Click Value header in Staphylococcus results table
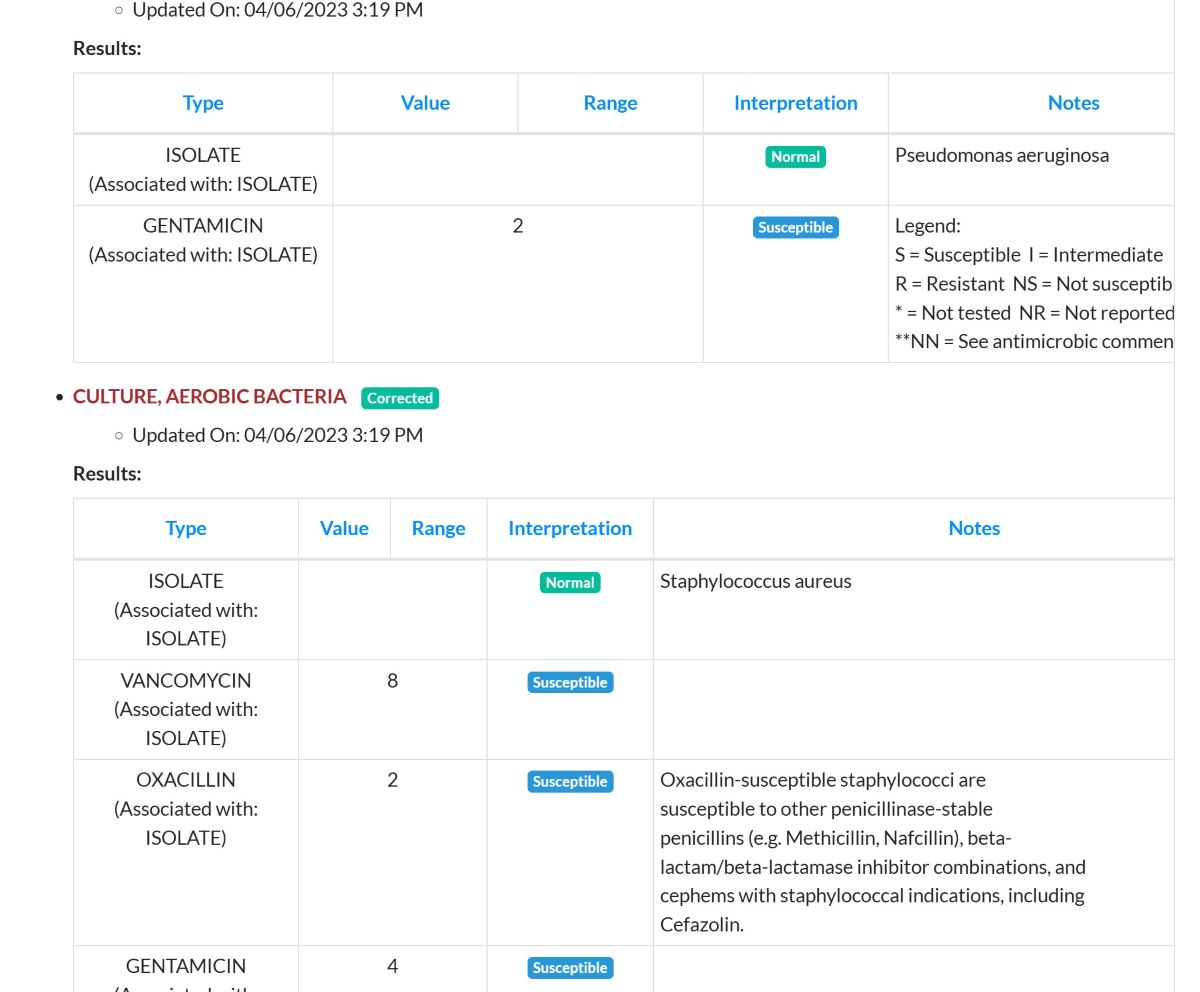The image size is (1200, 992). [344, 528]
